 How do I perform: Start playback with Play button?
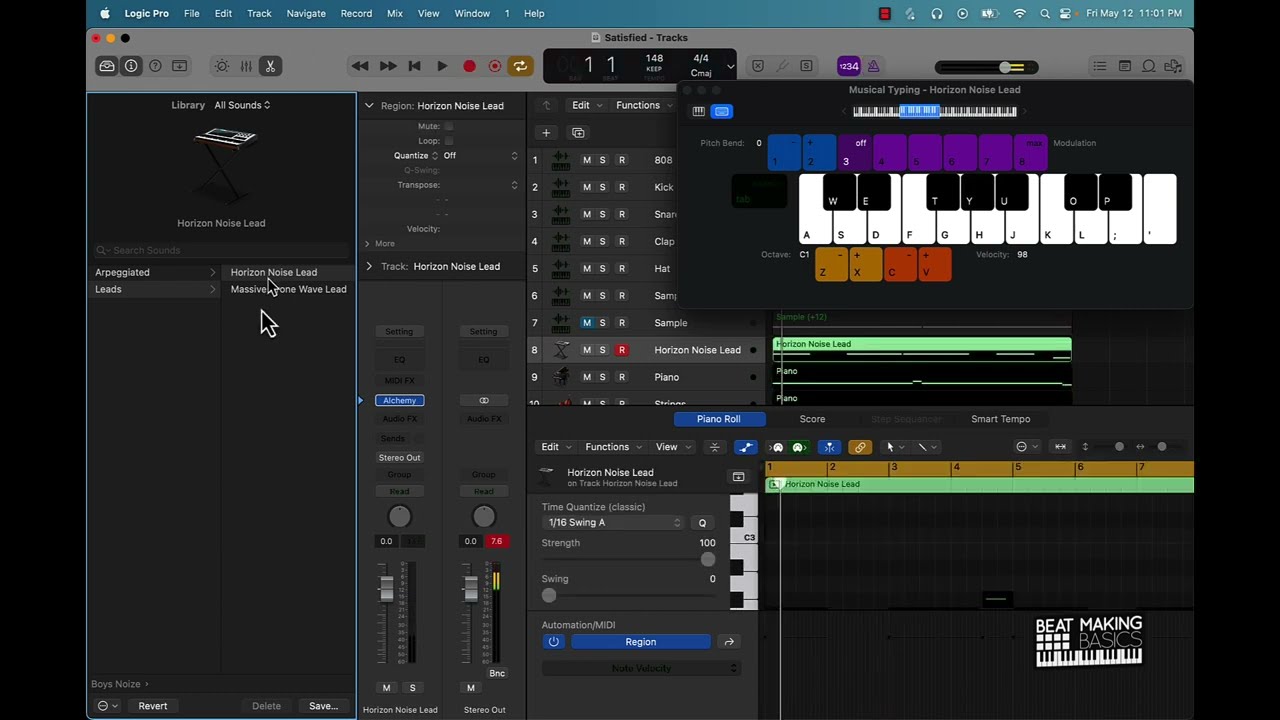click(442, 66)
